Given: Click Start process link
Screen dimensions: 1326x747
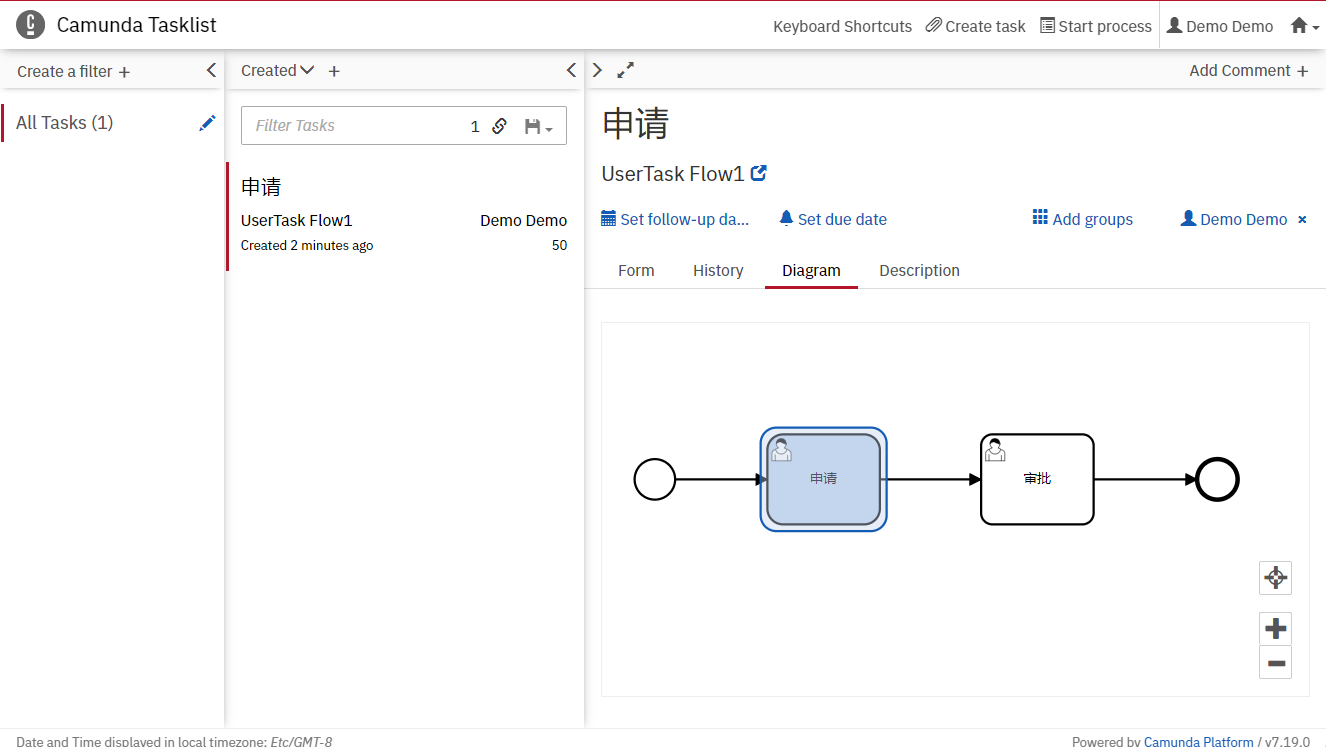Looking at the screenshot, I should tap(1096, 26).
